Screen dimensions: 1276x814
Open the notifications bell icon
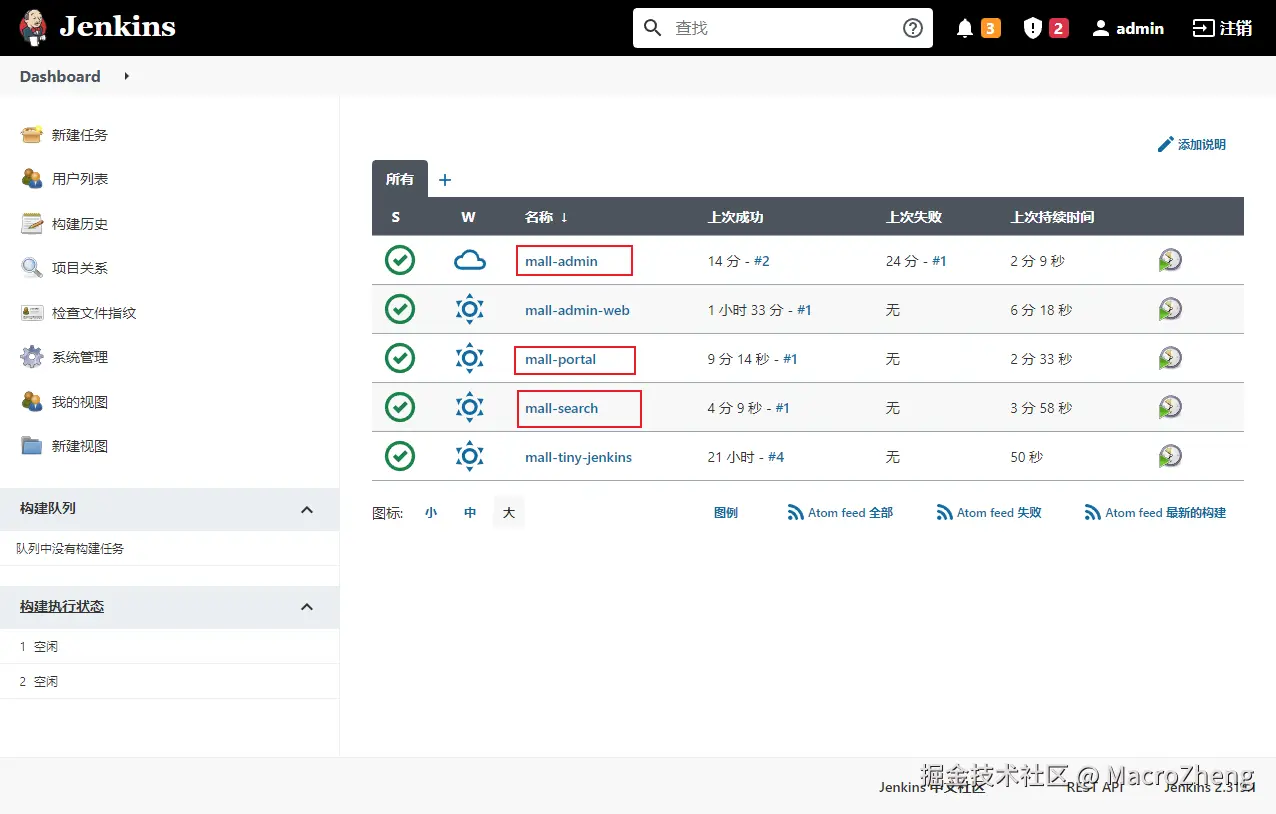[965, 28]
